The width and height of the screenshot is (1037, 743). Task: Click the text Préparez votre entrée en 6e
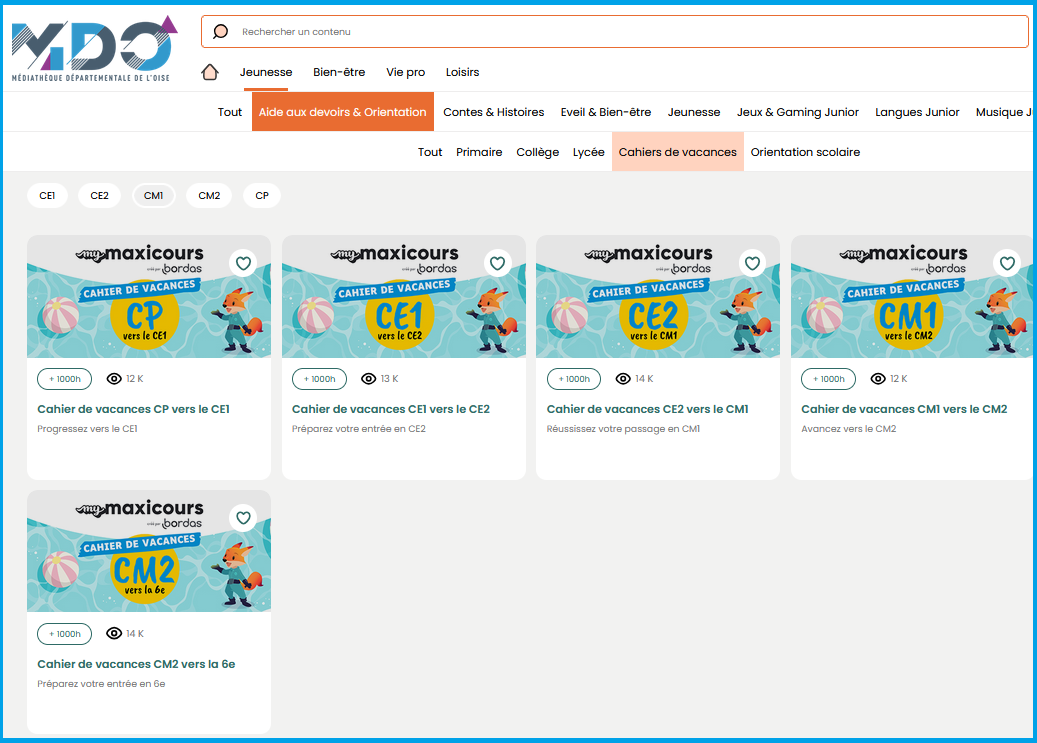pyautogui.click(x=101, y=683)
